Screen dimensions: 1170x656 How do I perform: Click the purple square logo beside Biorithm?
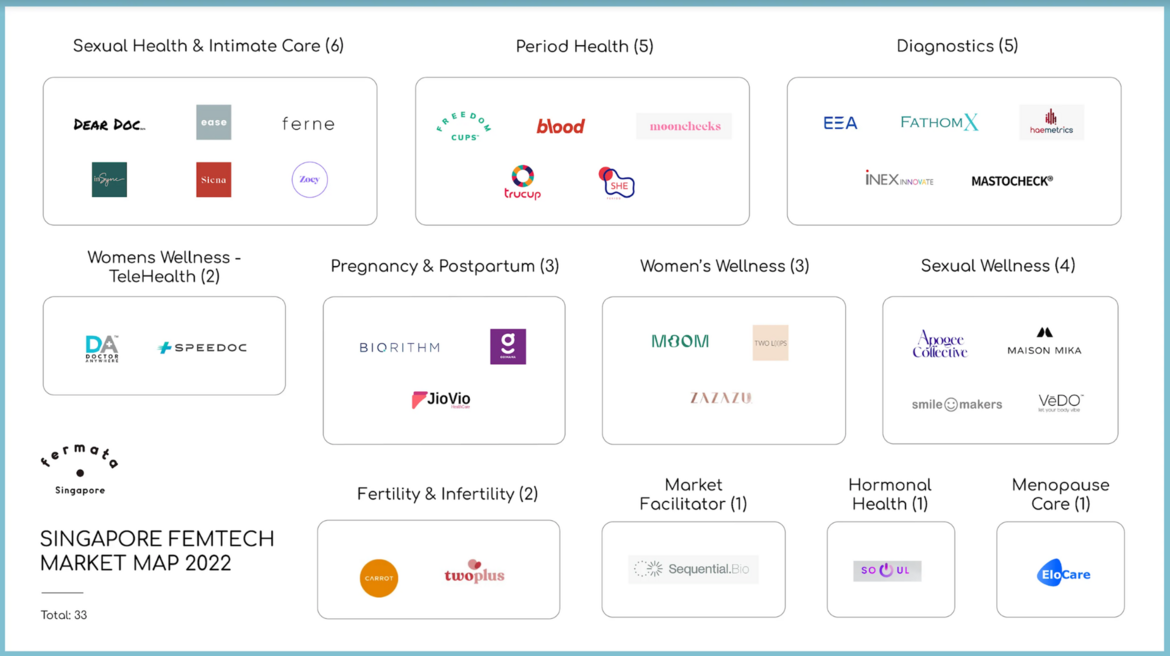pos(508,347)
